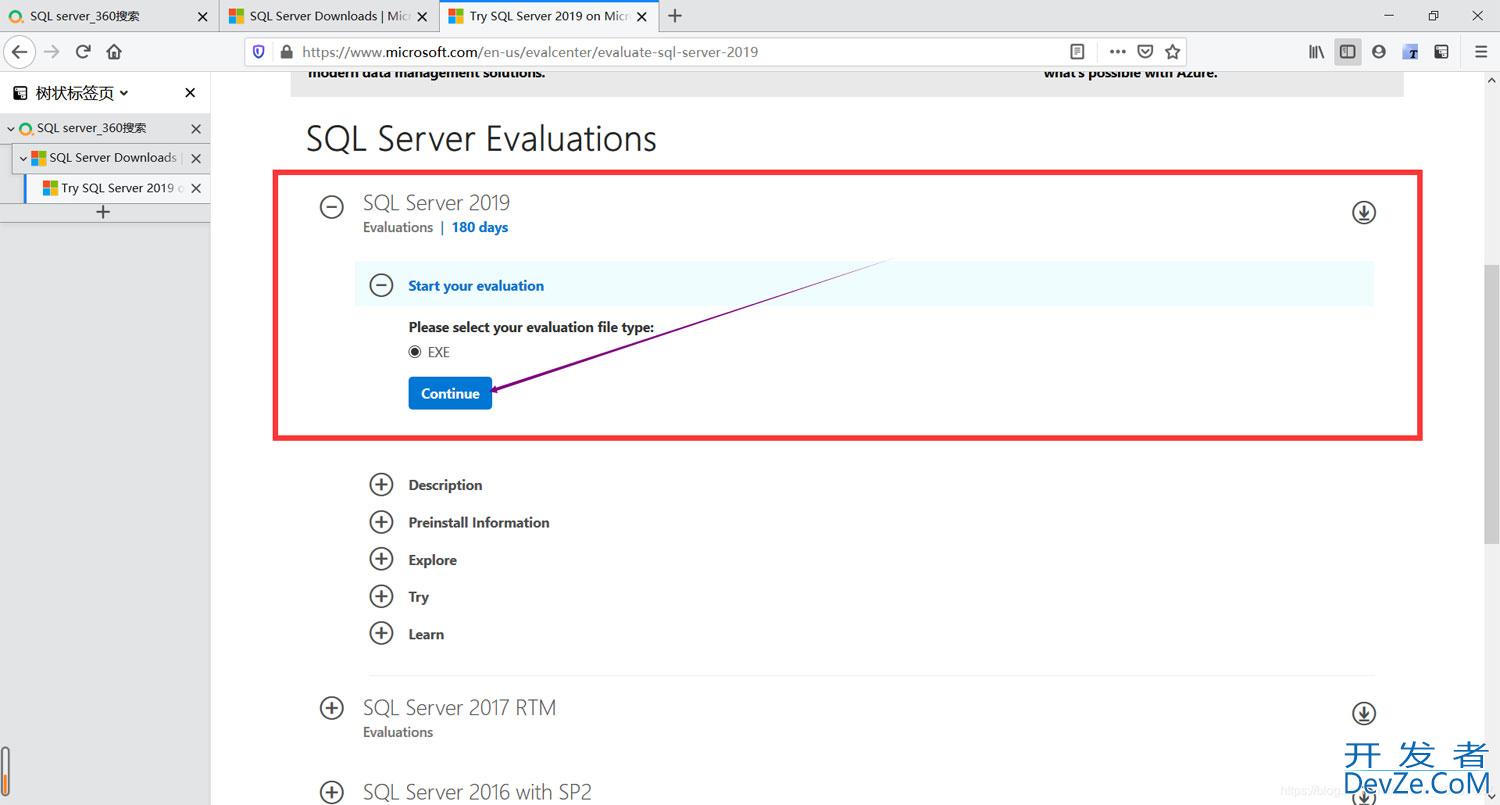Go back with the browser back arrow

click(20, 52)
